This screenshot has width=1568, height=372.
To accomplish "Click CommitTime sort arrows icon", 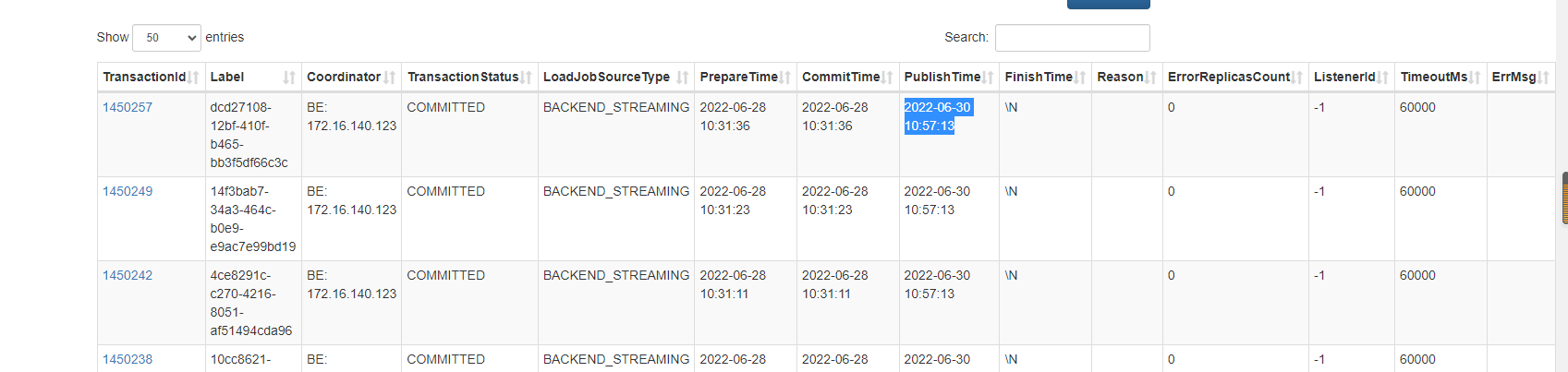I will point(888,78).
